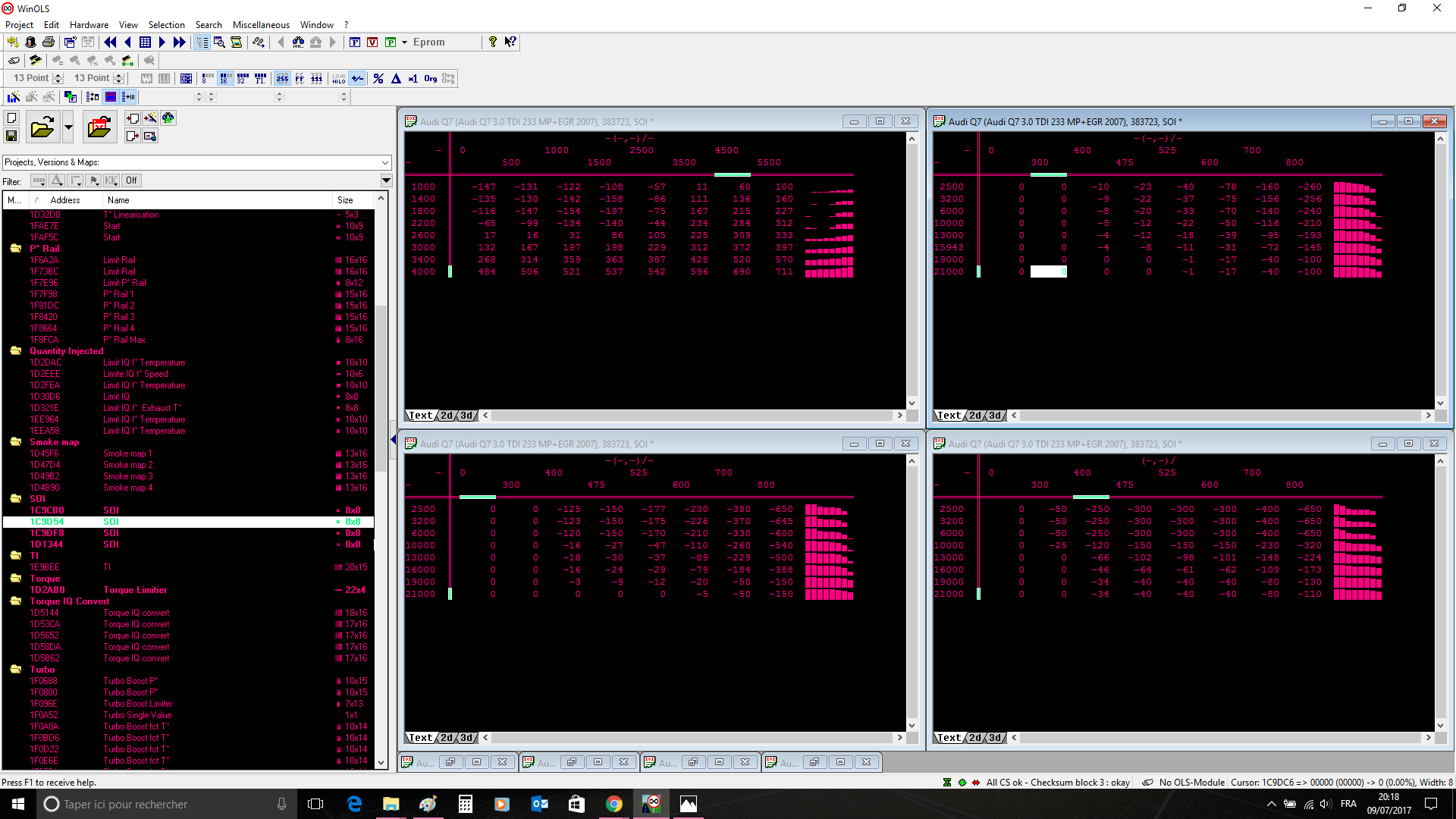Toggle 16-bit data width mode
This screenshot has height=819, width=1456.
[x=225, y=78]
